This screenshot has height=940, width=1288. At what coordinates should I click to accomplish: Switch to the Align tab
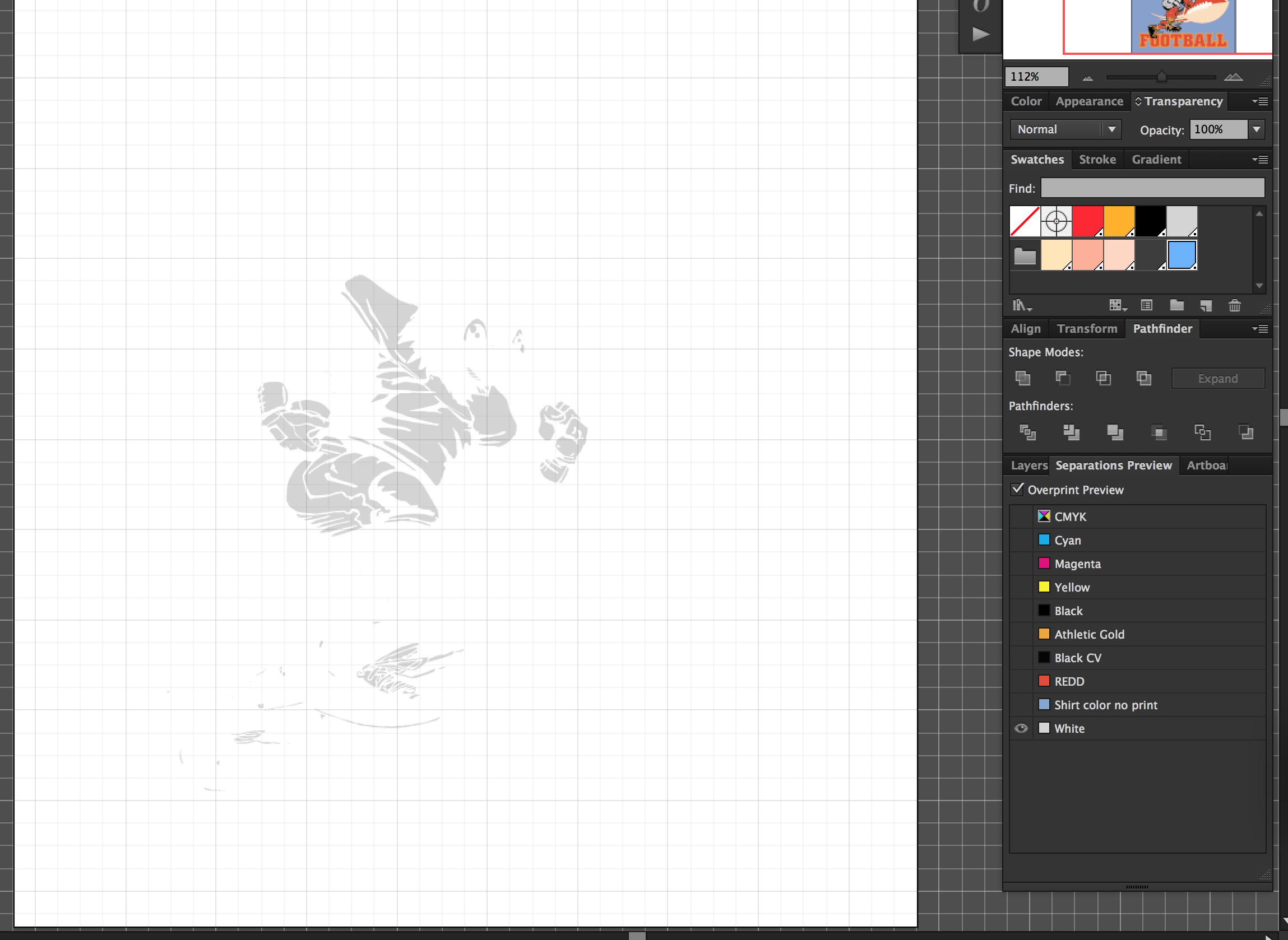click(x=1026, y=329)
